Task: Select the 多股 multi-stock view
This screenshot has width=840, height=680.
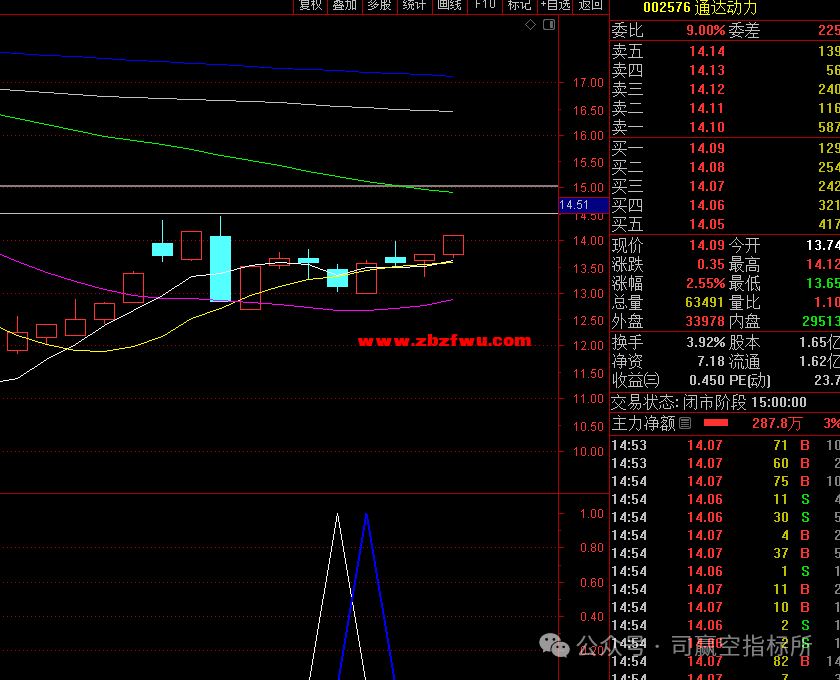Action: pyautogui.click(x=379, y=5)
